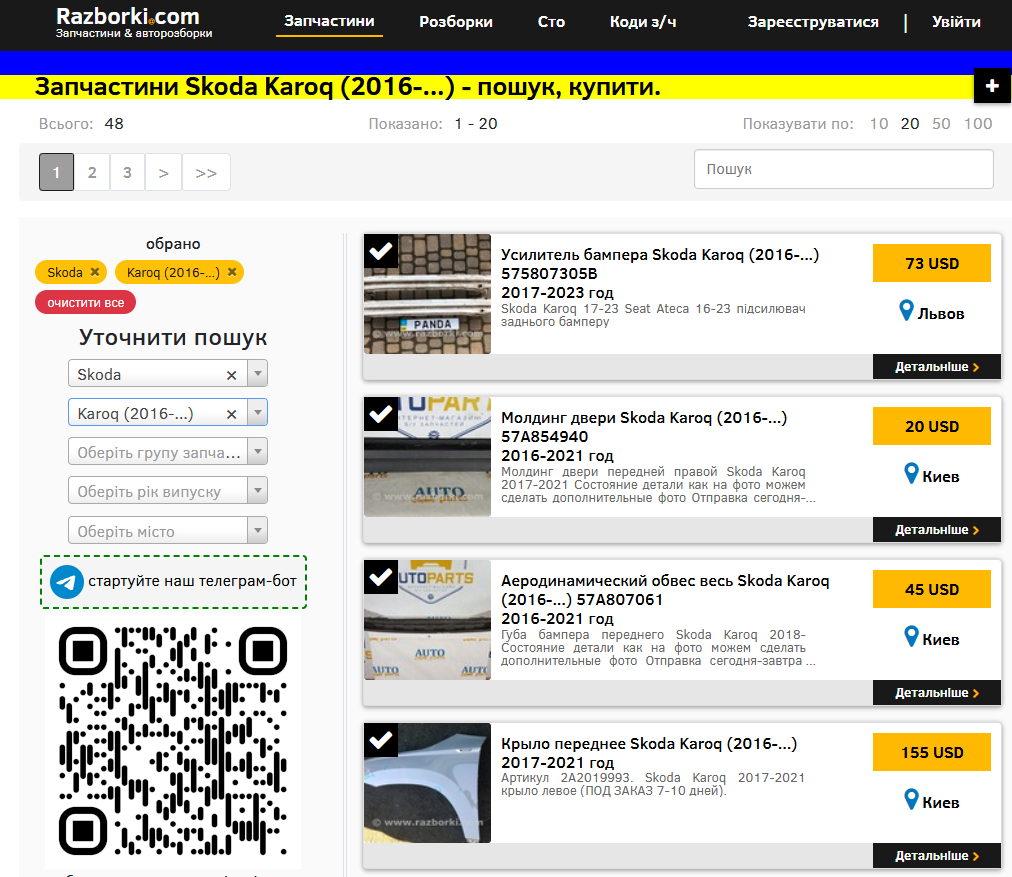This screenshot has width=1012, height=877.
Task: Open the Усилитель бампера Skoda Karoq title
Action: pyautogui.click(x=660, y=264)
